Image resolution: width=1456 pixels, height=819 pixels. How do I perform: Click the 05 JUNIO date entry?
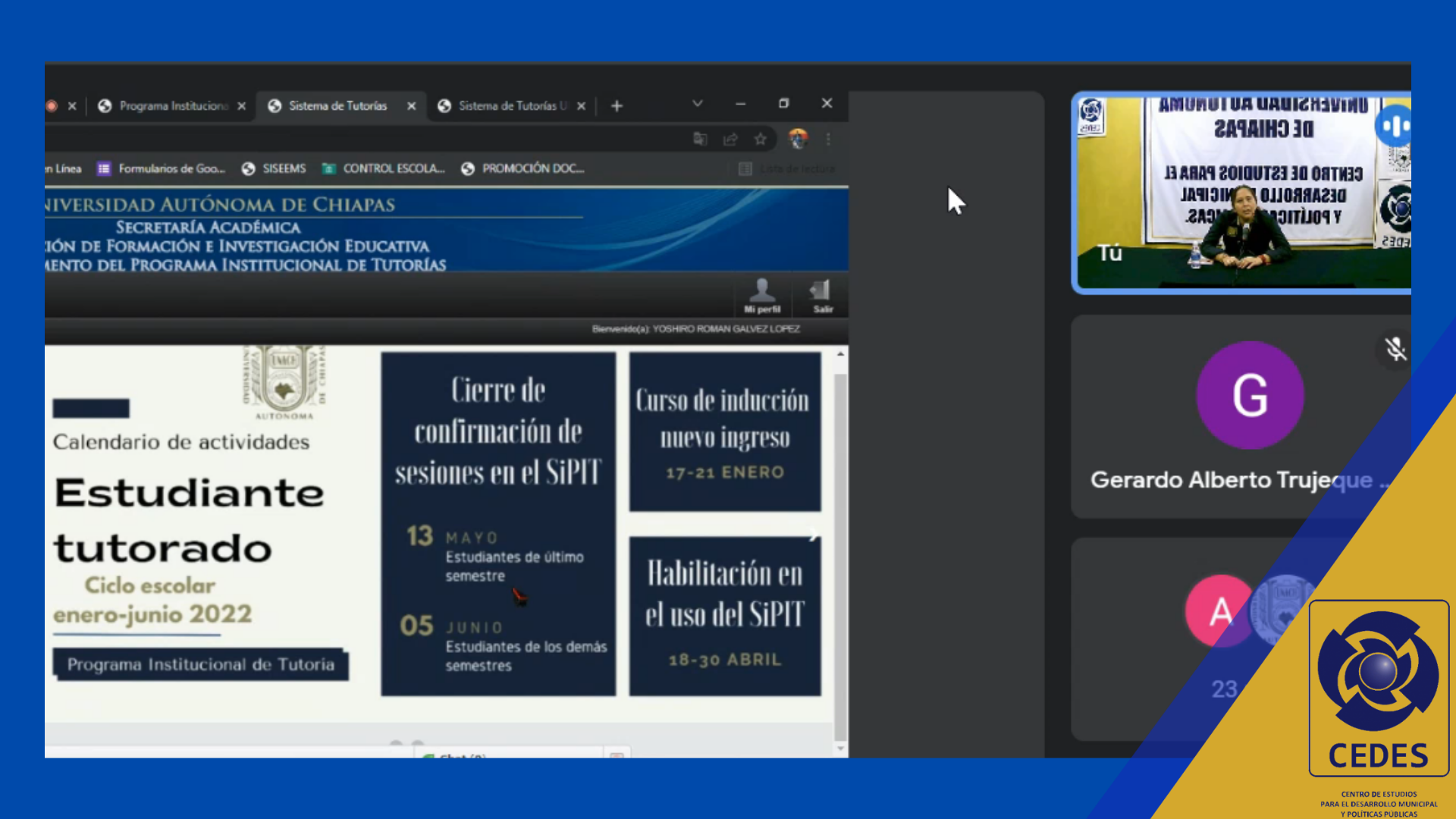coord(504,644)
